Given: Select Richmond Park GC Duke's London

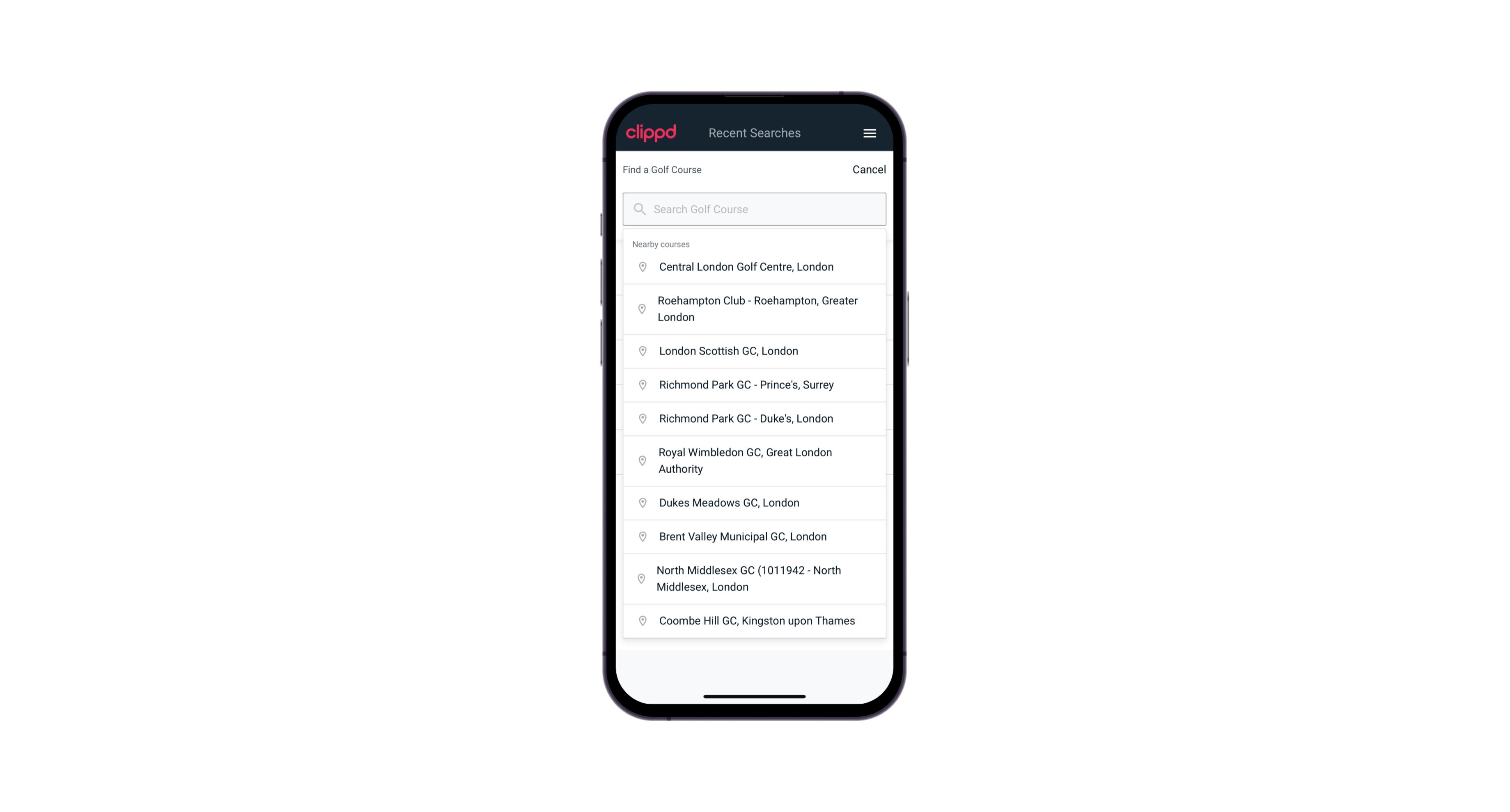Looking at the screenshot, I should 754,418.
